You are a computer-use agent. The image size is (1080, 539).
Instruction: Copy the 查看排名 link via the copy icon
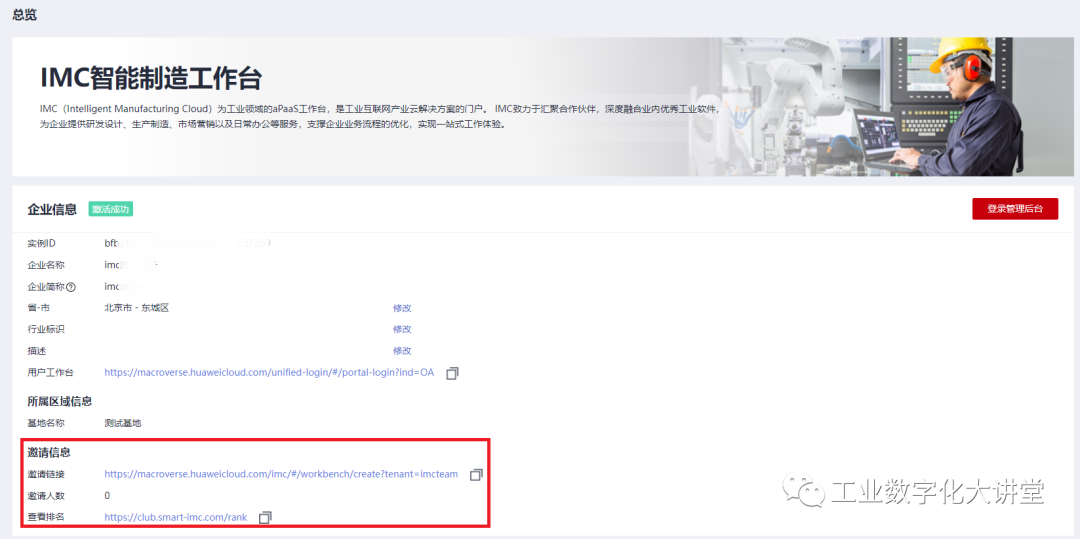(x=265, y=518)
